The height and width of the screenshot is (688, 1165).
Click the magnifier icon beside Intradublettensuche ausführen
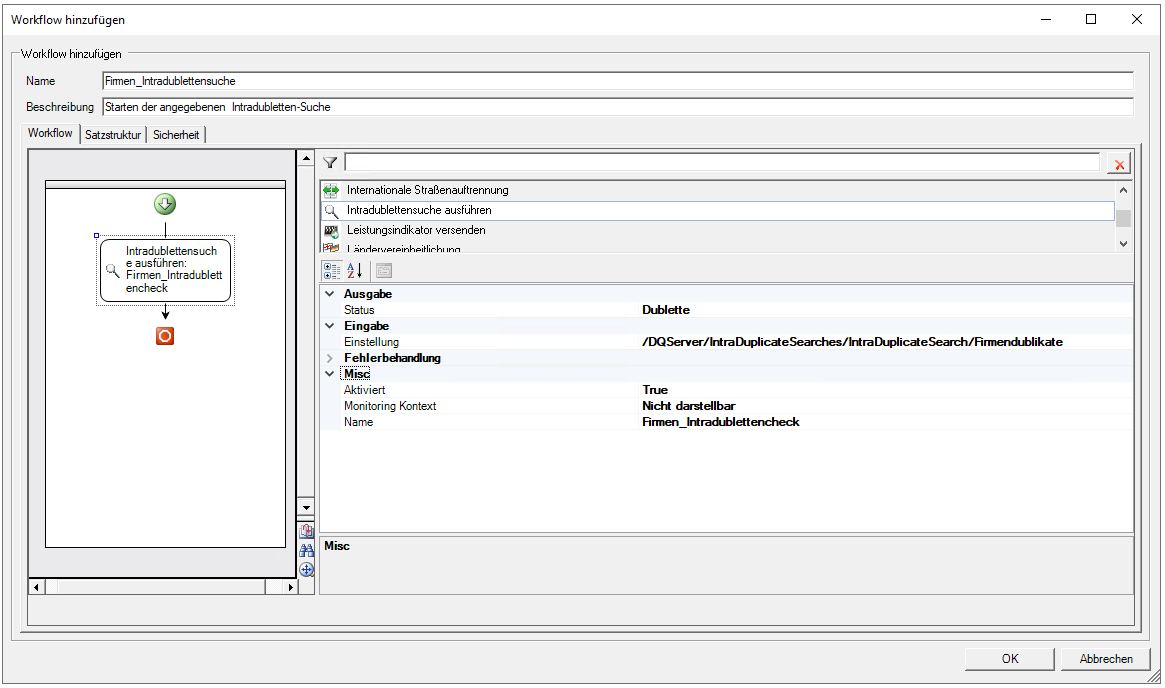[331, 211]
